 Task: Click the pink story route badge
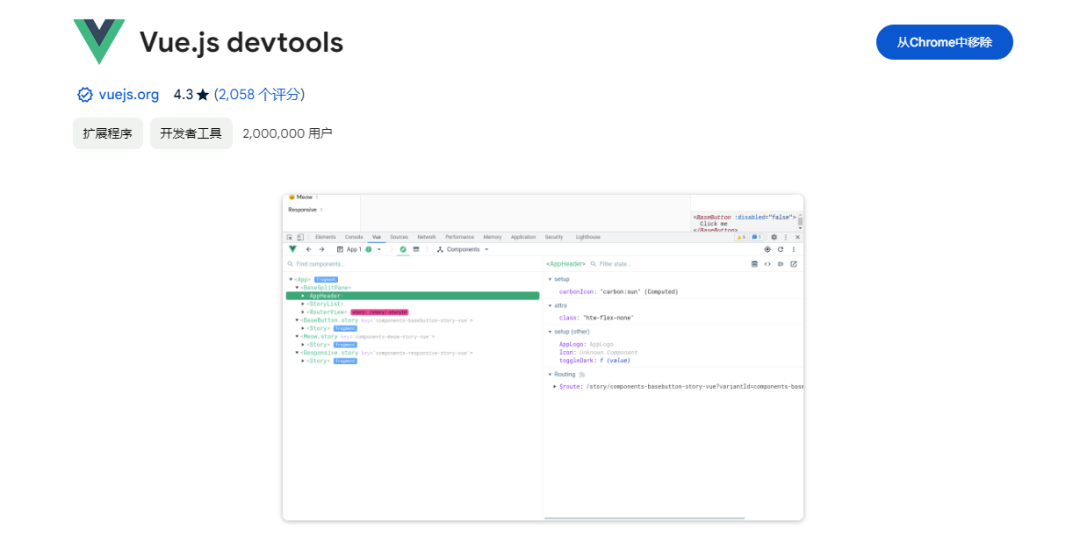[x=380, y=312]
